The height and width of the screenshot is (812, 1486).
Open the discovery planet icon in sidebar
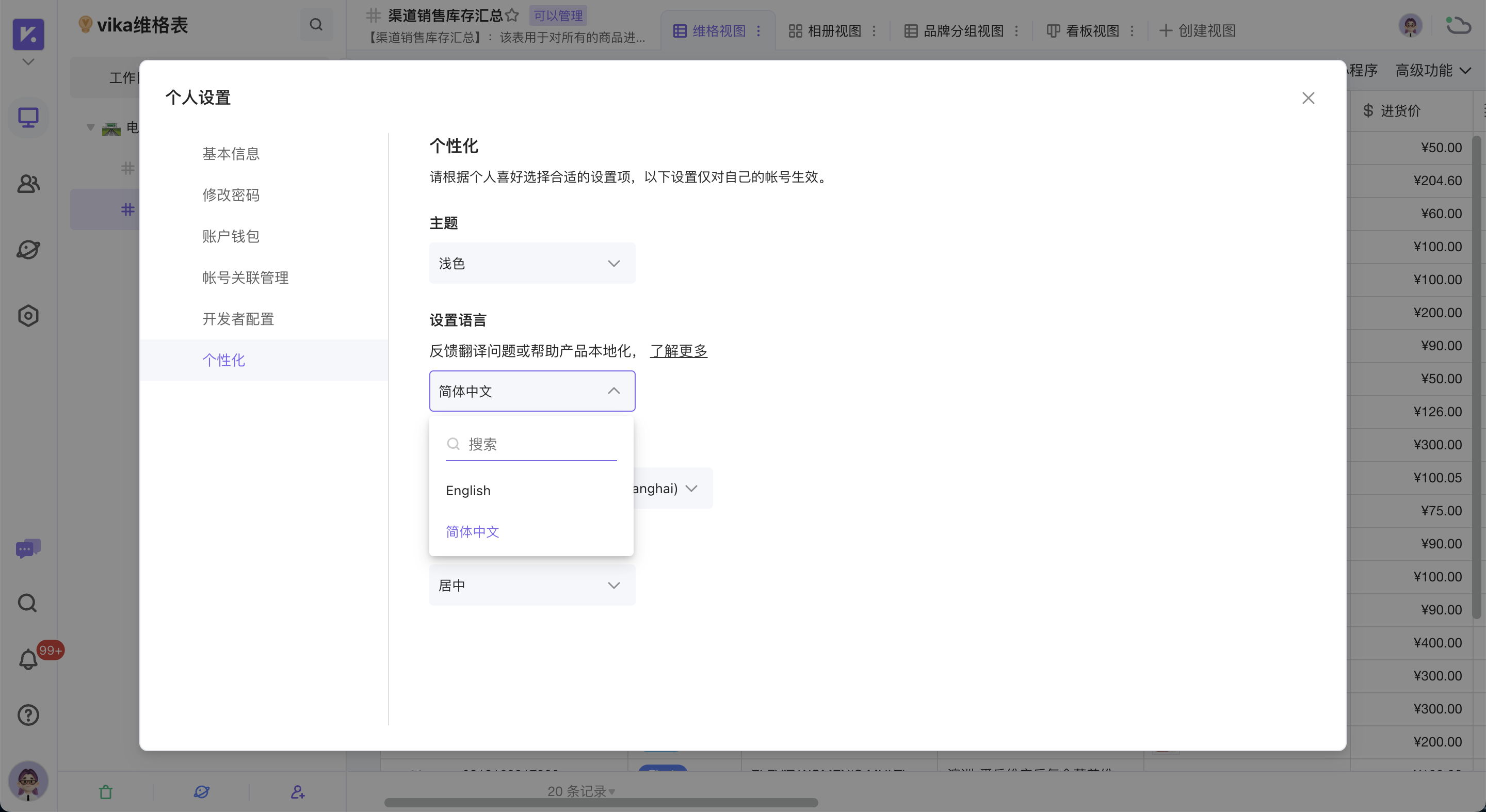click(x=27, y=250)
